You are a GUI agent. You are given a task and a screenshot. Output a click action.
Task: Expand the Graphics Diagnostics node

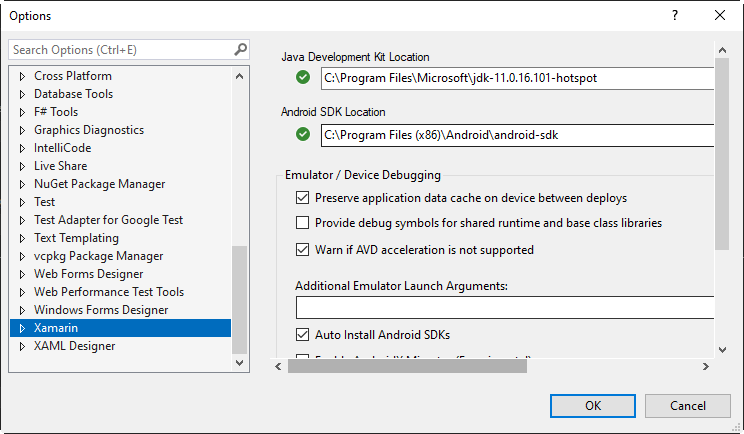pyautogui.click(x=22, y=130)
